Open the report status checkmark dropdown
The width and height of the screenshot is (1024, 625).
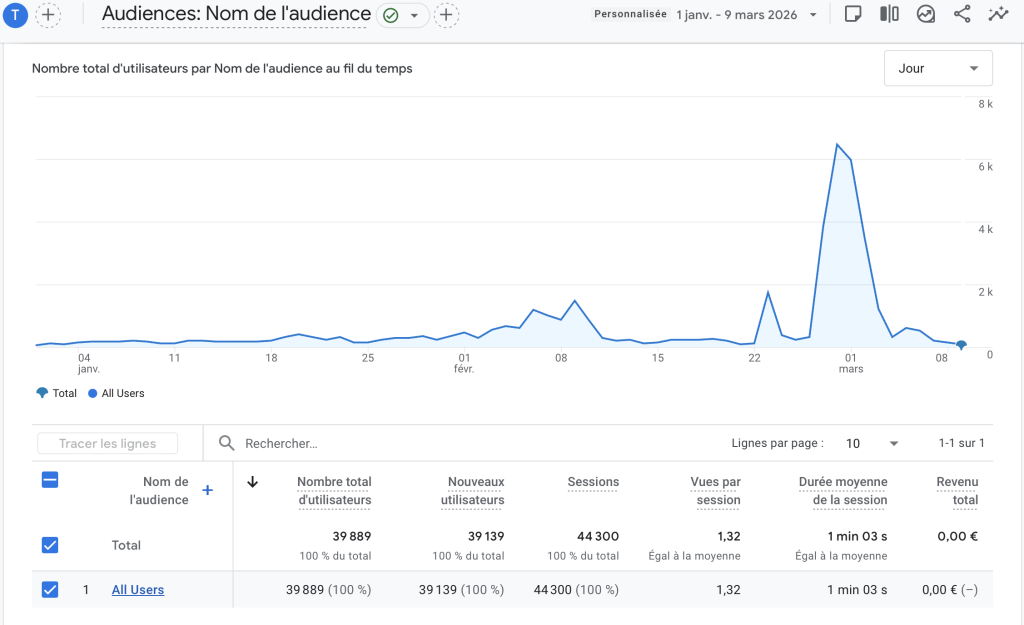click(x=402, y=15)
